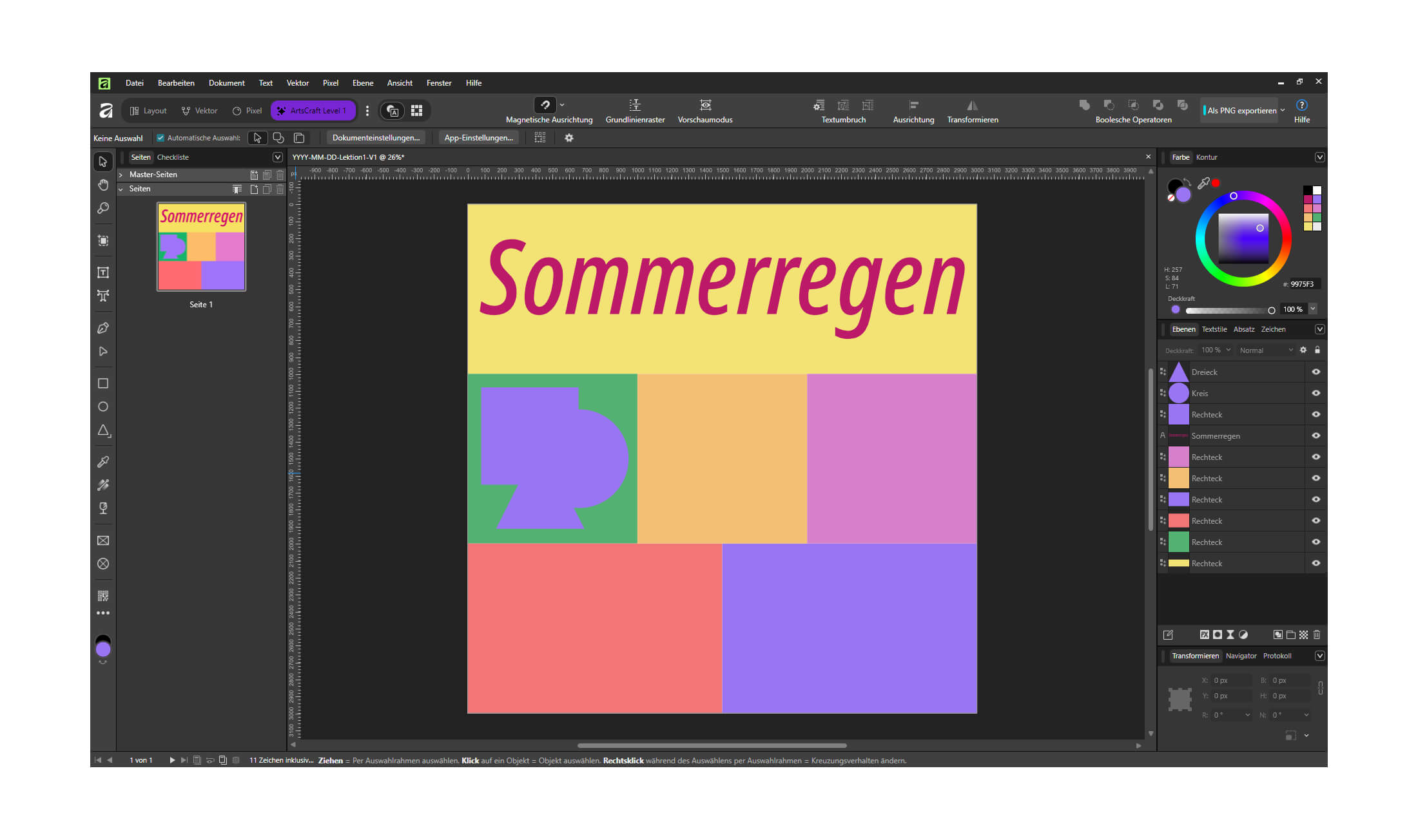Switch to the Kontur tab
Image resolution: width=1418 pixels, height=840 pixels.
click(1206, 157)
